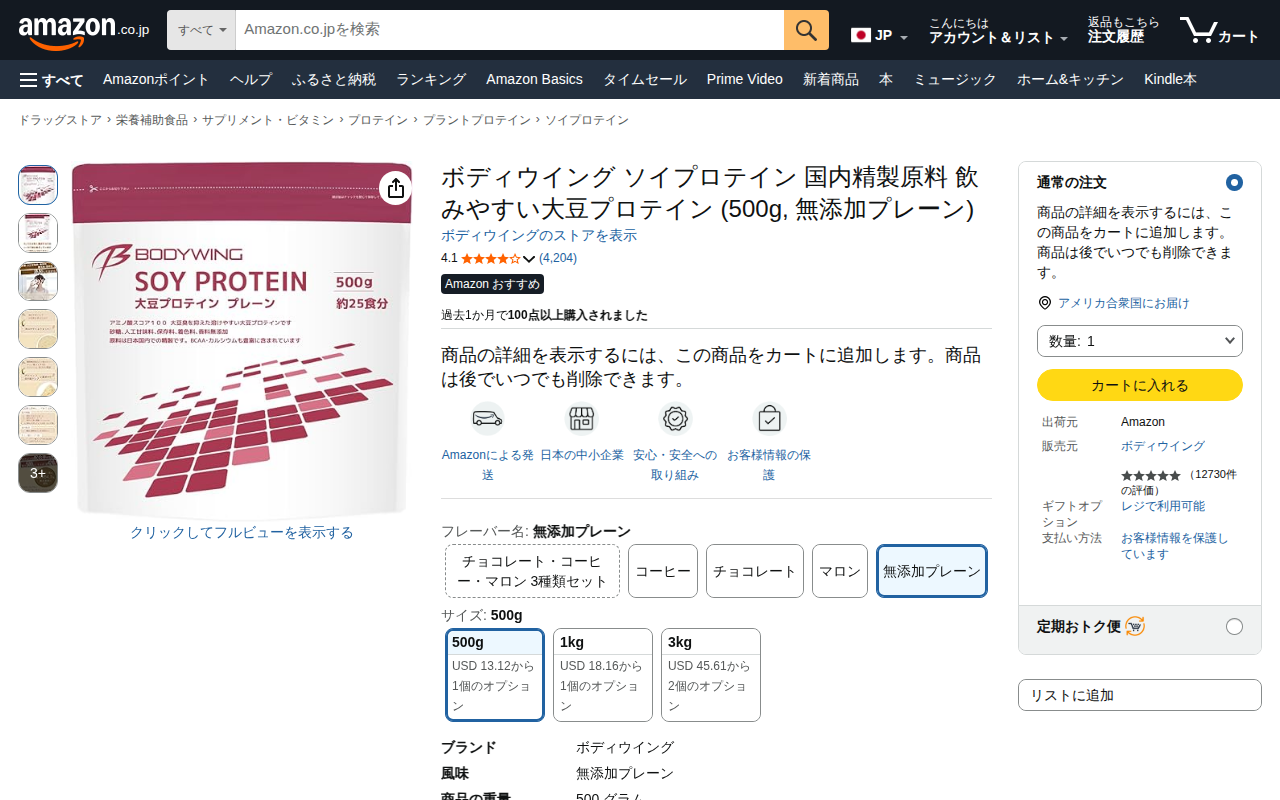Viewport: 1280px width, 800px height.
Task: Select the 1kg size option
Action: pyautogui.click(x=603, y=675)
